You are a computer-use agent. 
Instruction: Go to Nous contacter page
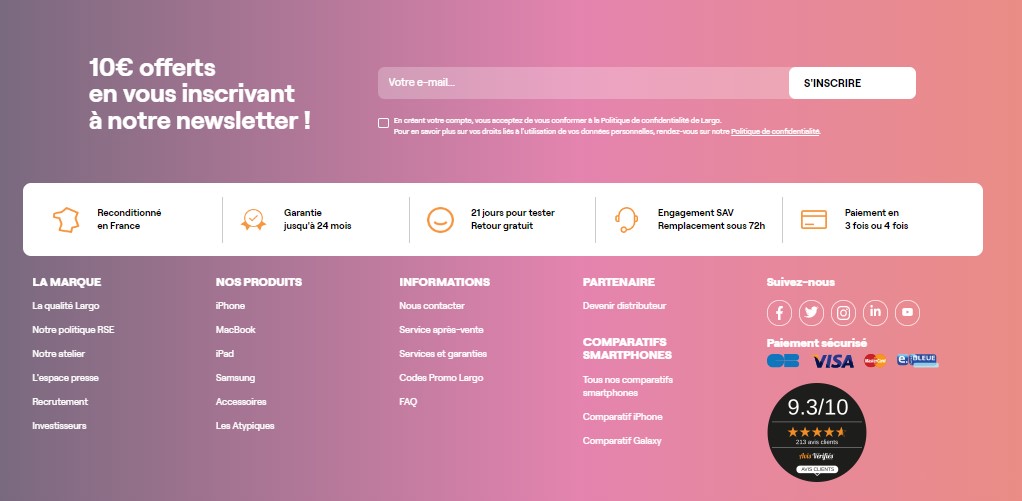(x=431, y=306)
